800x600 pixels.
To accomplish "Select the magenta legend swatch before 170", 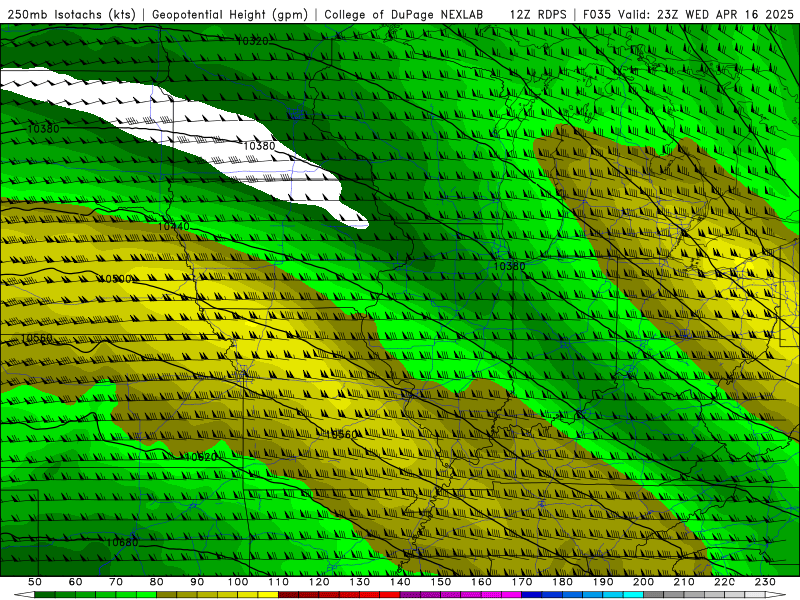I will (512, 595).
